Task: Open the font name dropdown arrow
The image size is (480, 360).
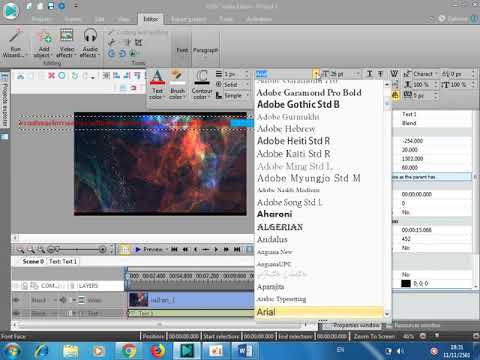Action: [315, 74]
